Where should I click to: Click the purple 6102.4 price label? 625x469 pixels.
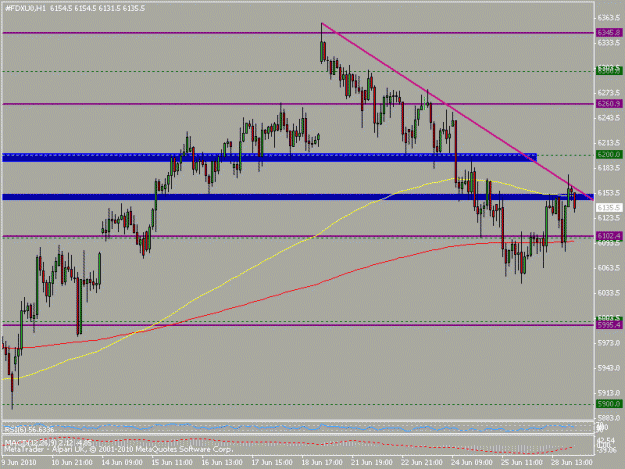point(609,236)
